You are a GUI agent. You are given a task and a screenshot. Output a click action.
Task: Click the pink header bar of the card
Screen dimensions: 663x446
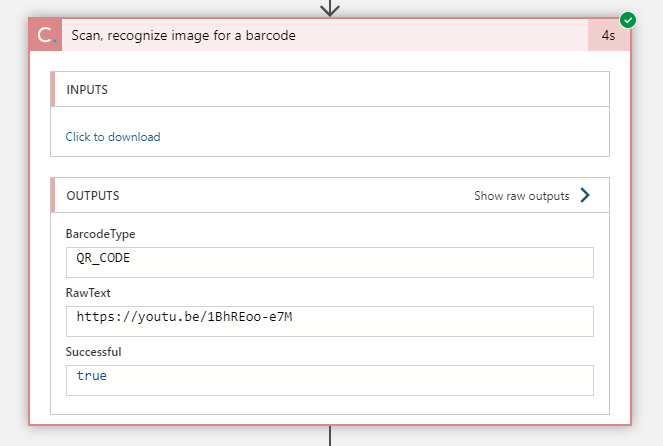[450, 35]
